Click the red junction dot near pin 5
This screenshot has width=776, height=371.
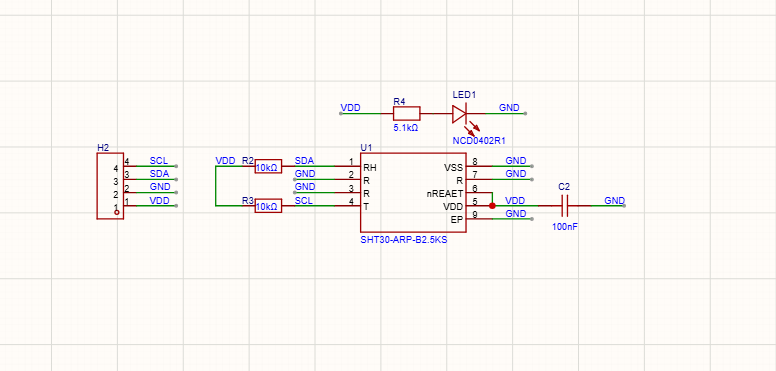click(x=492, y=206)
